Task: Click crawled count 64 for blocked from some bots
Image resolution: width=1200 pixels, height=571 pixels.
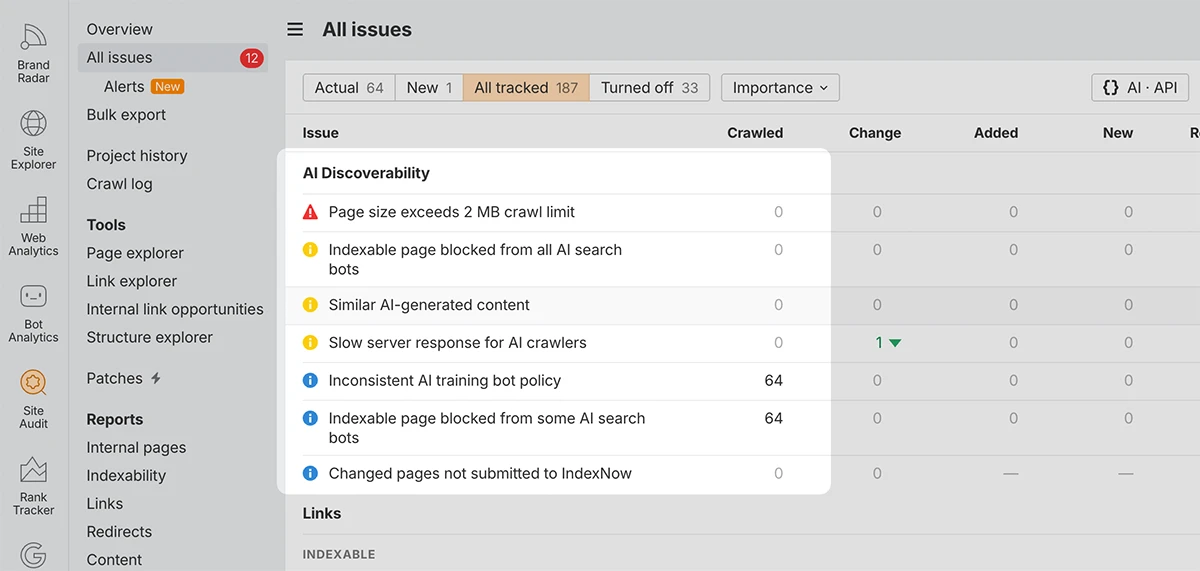Action: click(773, 419)
